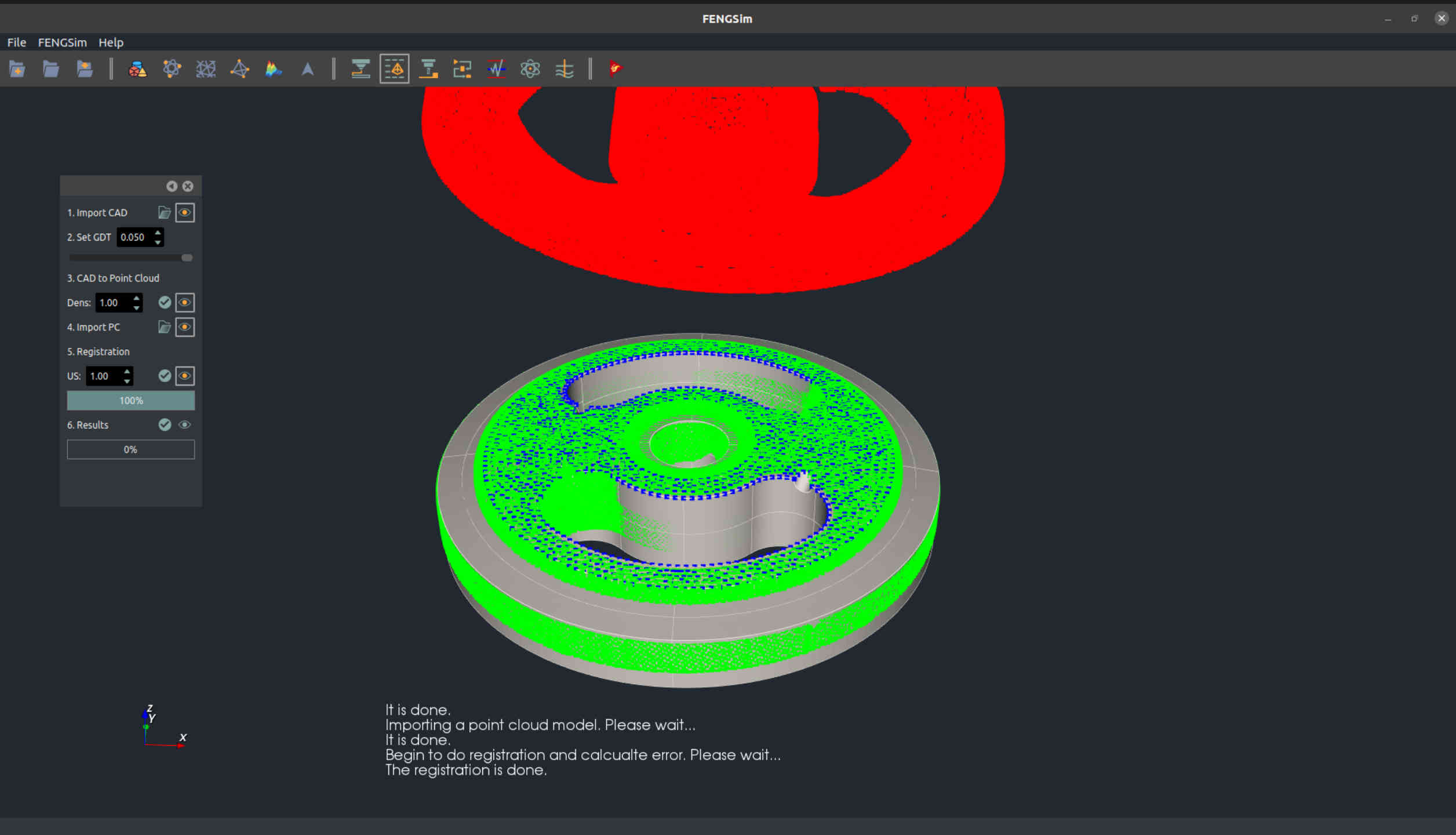Click the mesh grid toolbar icon

(206, 69)
